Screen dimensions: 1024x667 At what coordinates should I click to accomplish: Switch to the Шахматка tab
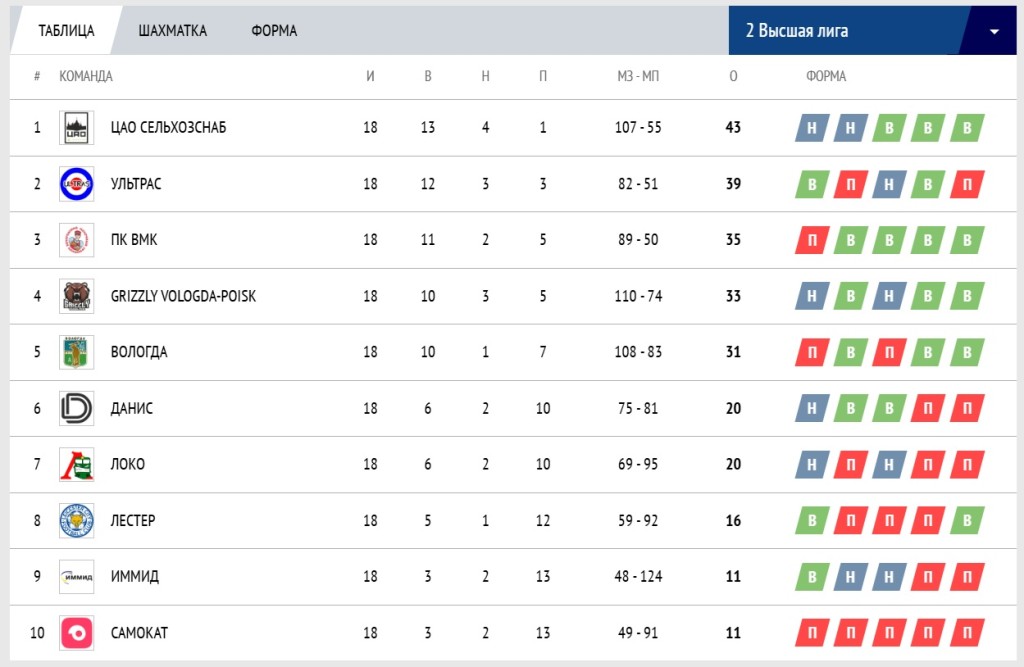point(172,31)
